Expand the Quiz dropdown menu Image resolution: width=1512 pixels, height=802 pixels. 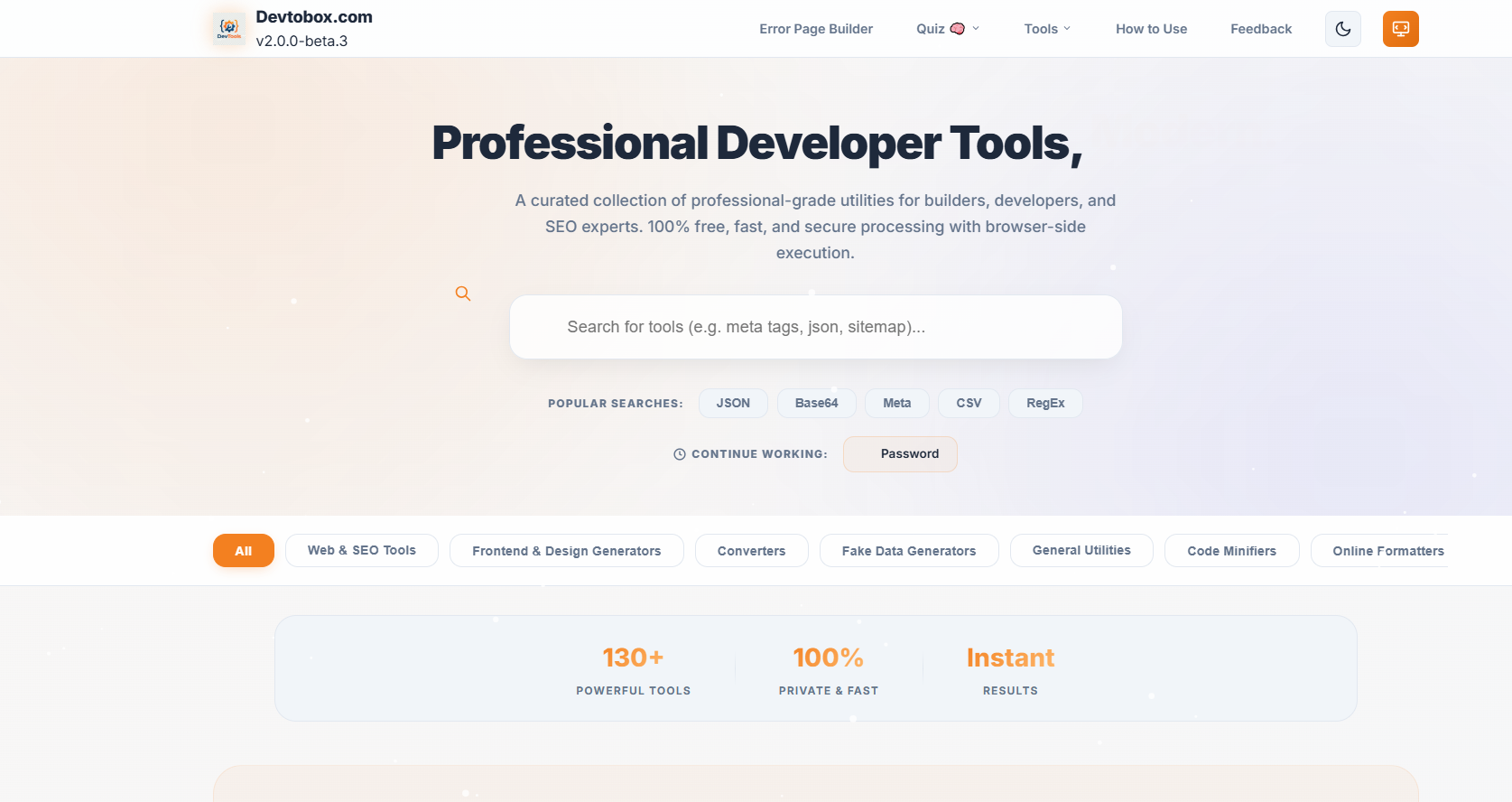click(948, 29)
